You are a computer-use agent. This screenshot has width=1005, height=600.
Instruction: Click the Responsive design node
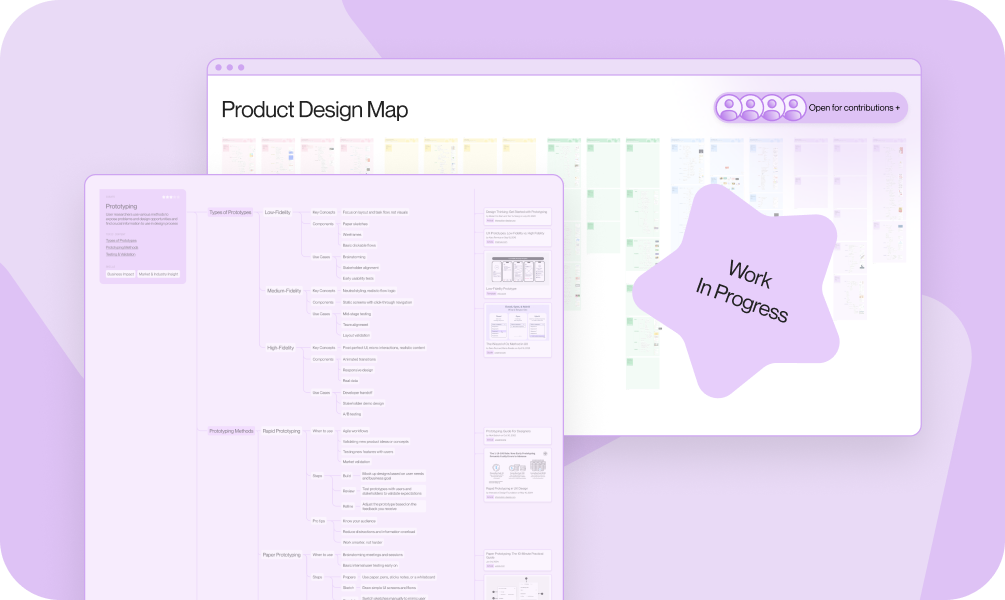358,371
